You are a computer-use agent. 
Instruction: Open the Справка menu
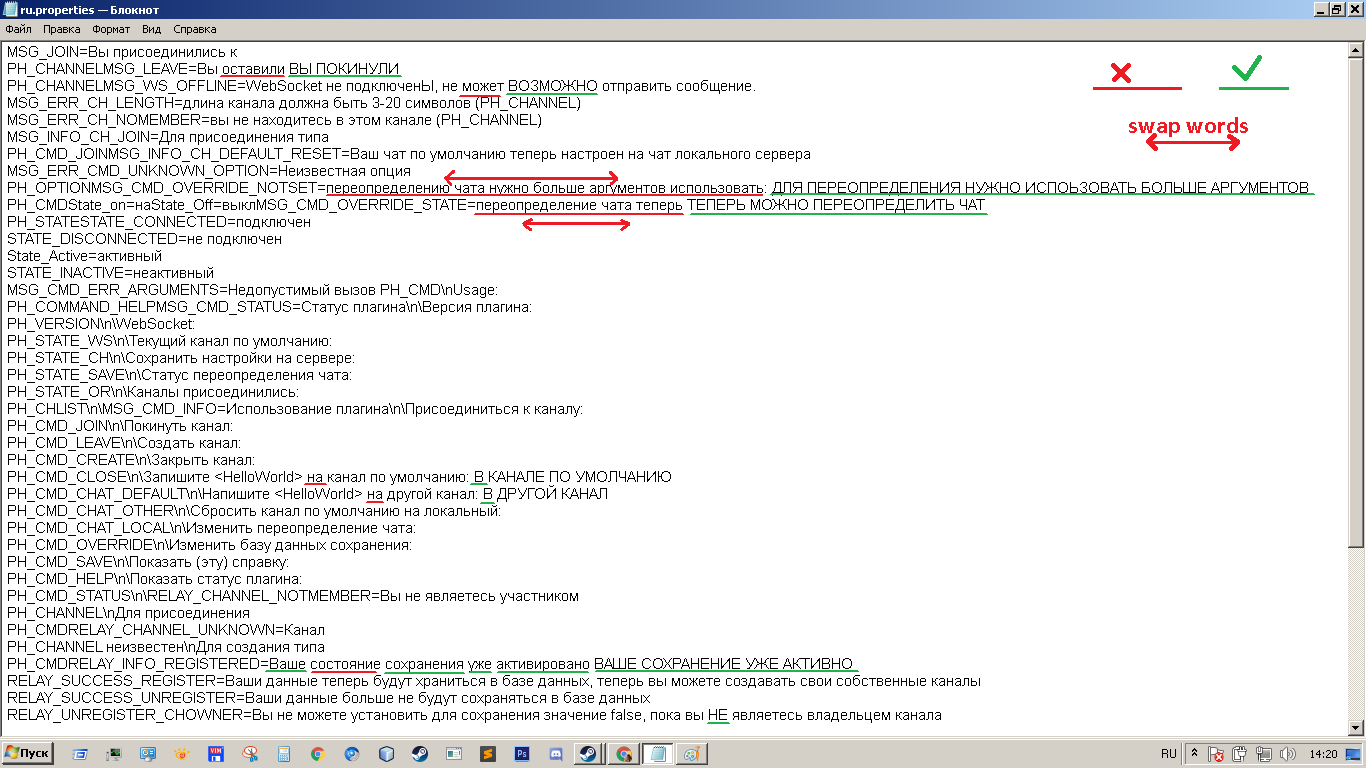click(x=194, y=30)
